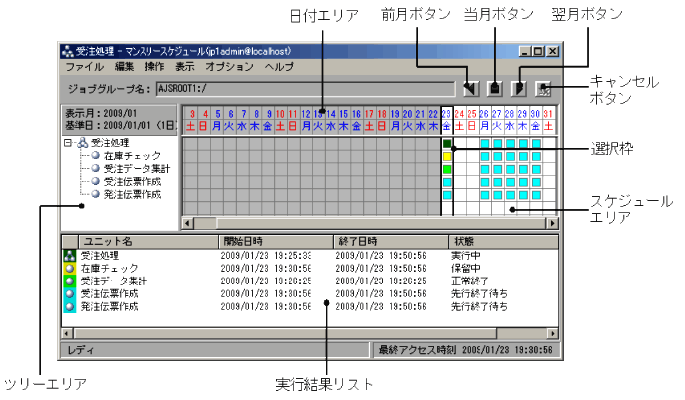This screenshot has height=400, width=685.
Task: Click day 31 土 in the date area
Action: (548, 120)
